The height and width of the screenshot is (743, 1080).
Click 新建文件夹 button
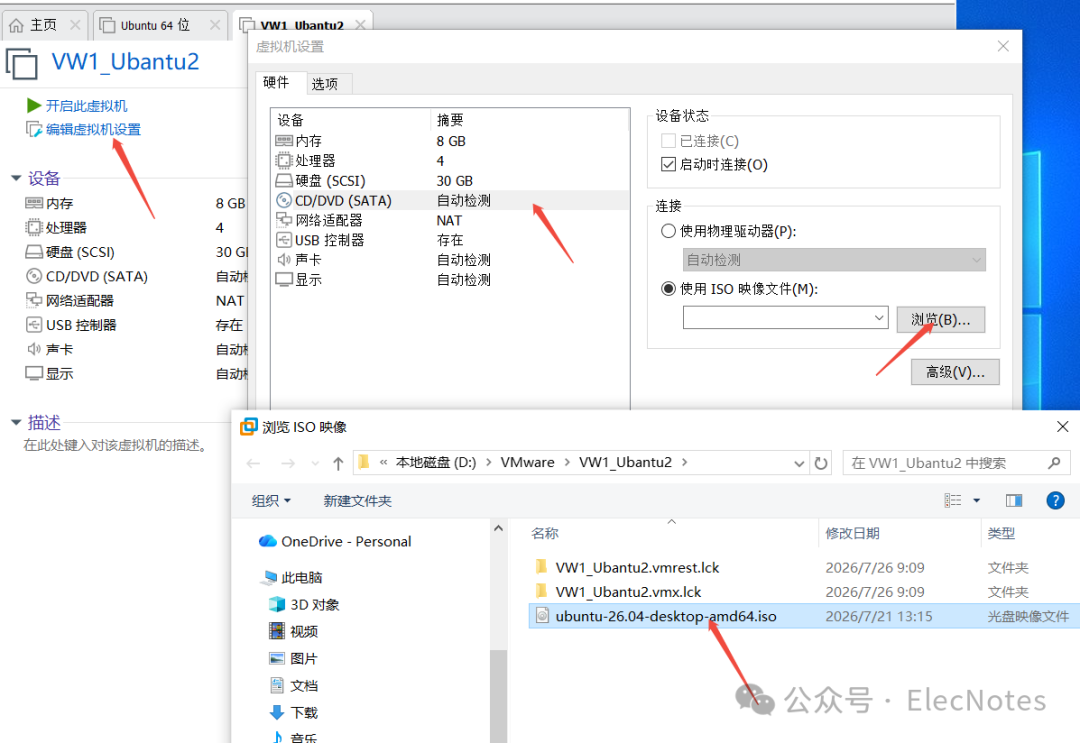[x=357, y=501]
